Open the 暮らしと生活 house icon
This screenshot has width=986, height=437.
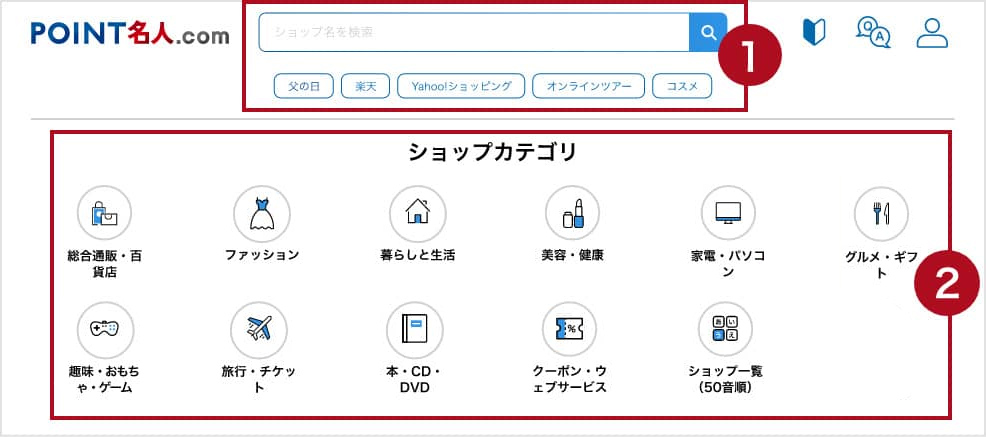pos(417,213)
